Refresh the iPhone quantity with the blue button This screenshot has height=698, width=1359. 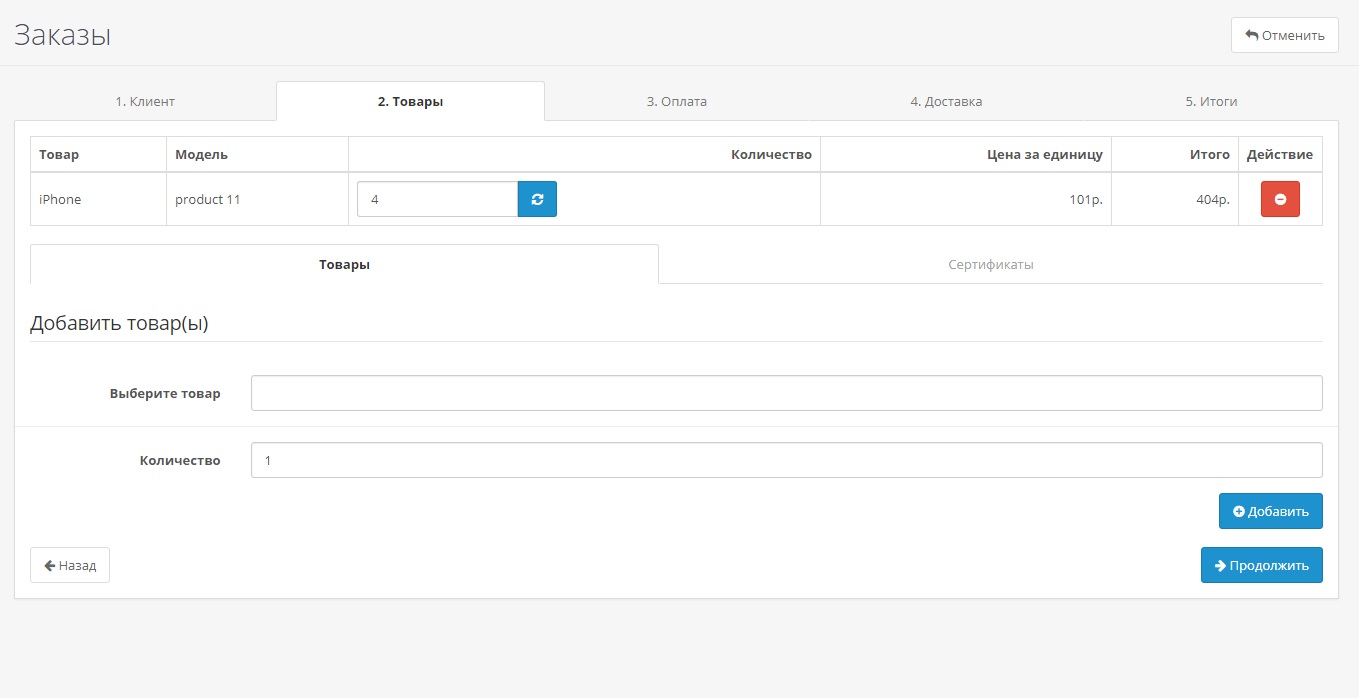tap(537, 199)
